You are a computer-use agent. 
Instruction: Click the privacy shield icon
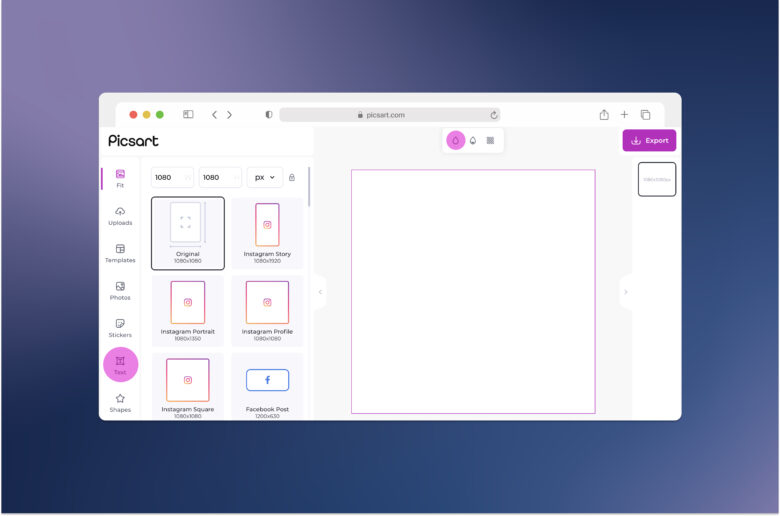pyautogui.click(x=269, y=115)
